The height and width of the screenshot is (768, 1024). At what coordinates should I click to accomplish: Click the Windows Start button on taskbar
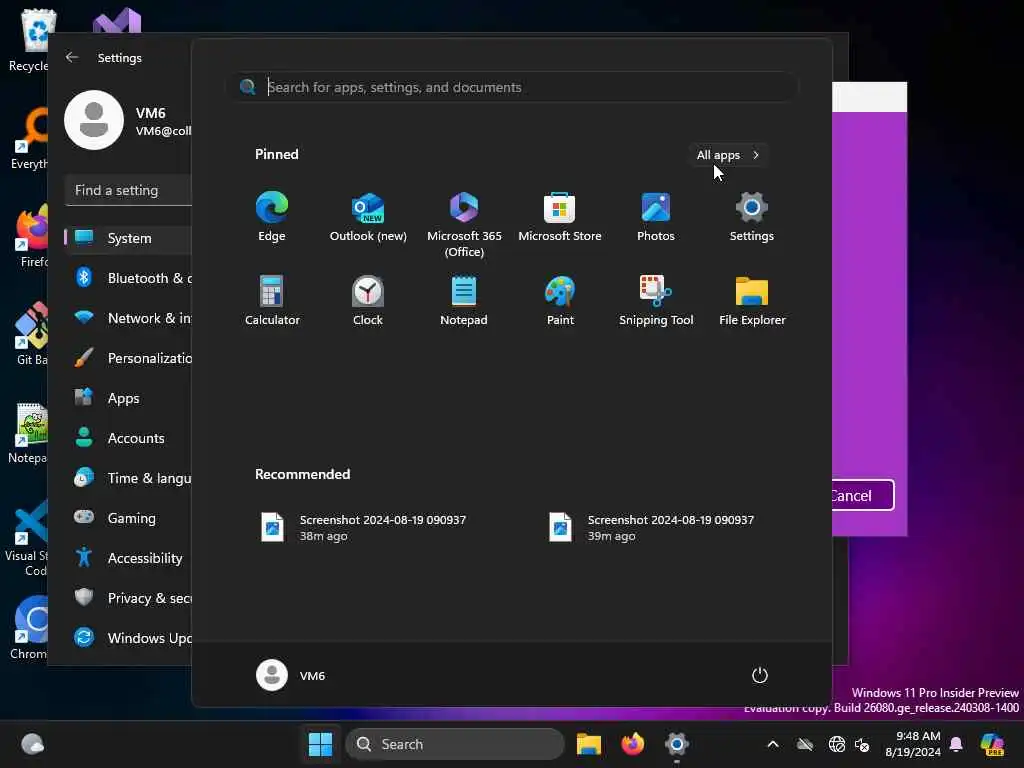click(x=320, y=744)
